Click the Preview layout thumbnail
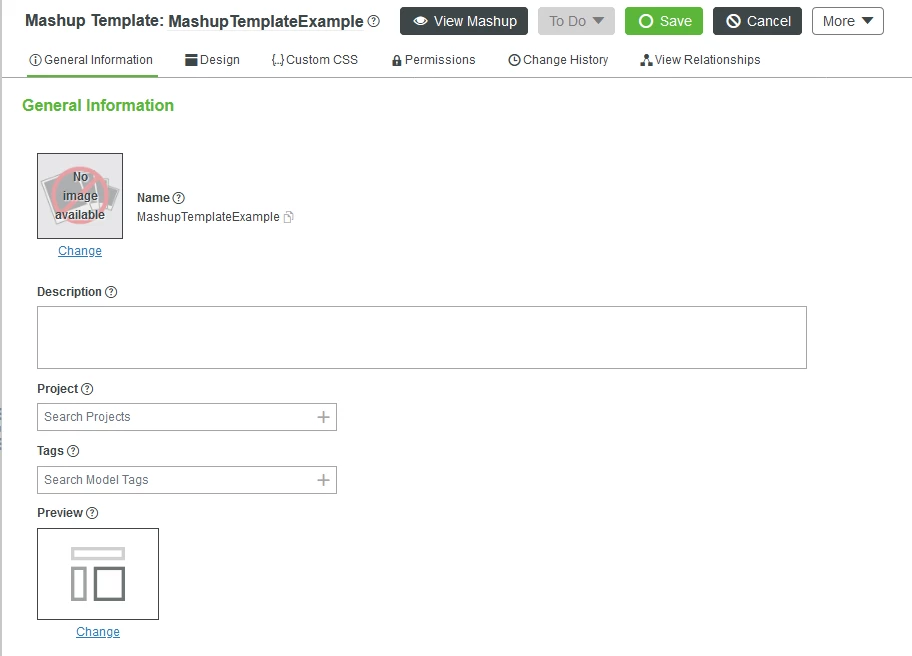The image size is (912, 656). [x=97, y=573]
